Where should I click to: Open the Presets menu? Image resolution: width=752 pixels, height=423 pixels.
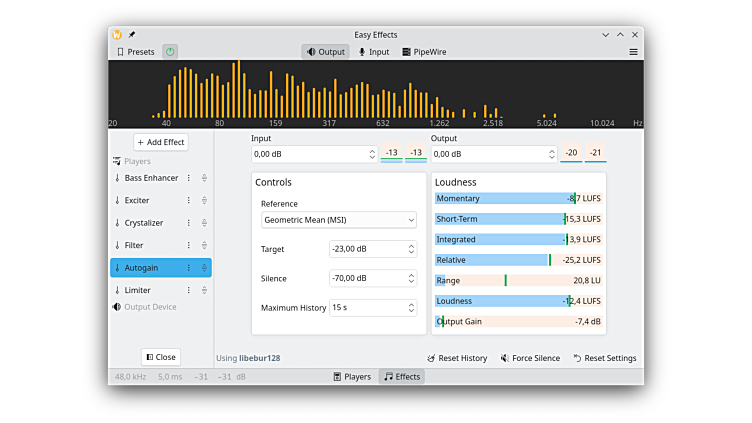pyautogui.click(x=136, y=52)
